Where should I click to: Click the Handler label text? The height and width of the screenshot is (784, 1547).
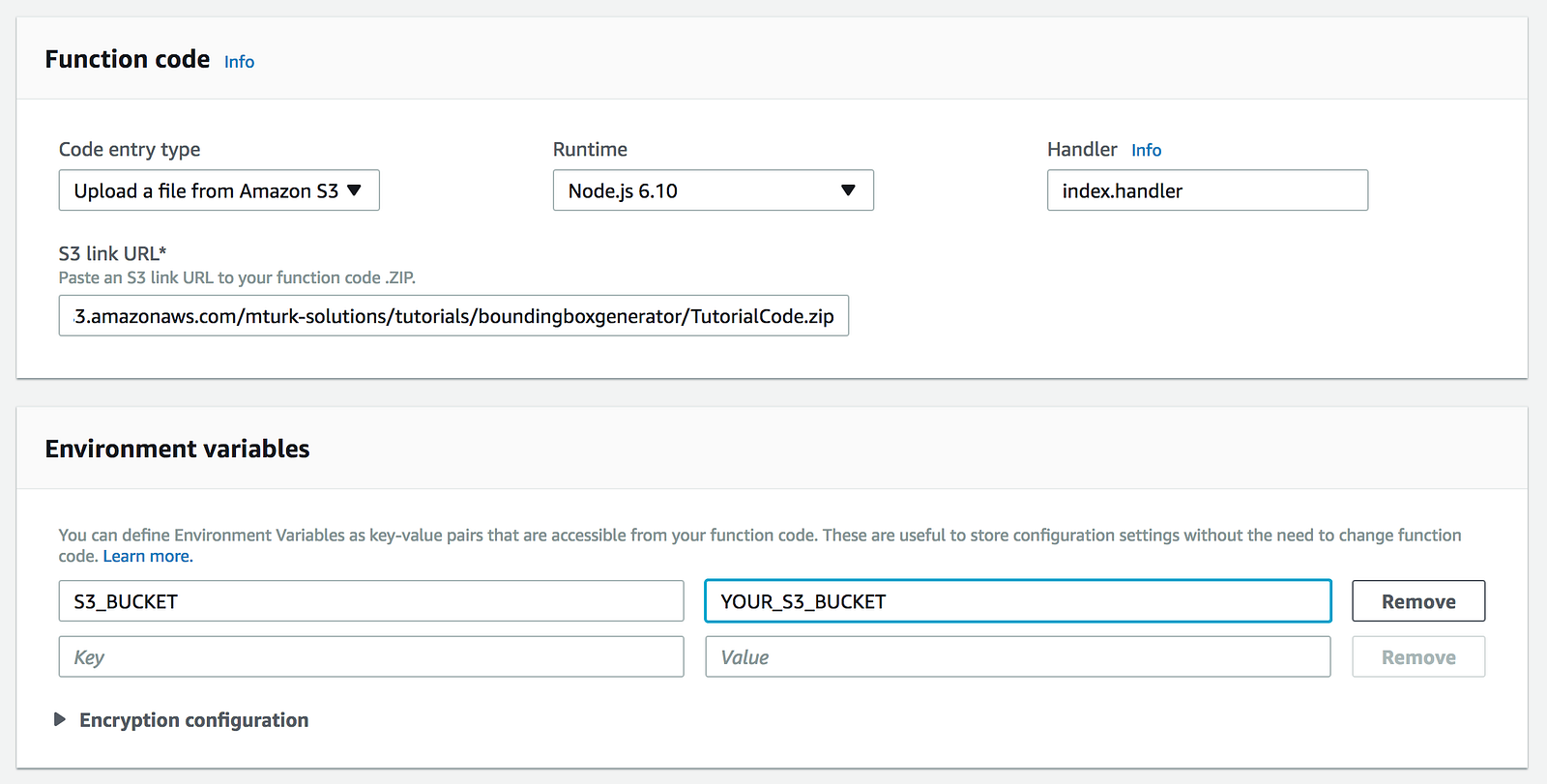pyautogui.click(x=1081, y=150)
